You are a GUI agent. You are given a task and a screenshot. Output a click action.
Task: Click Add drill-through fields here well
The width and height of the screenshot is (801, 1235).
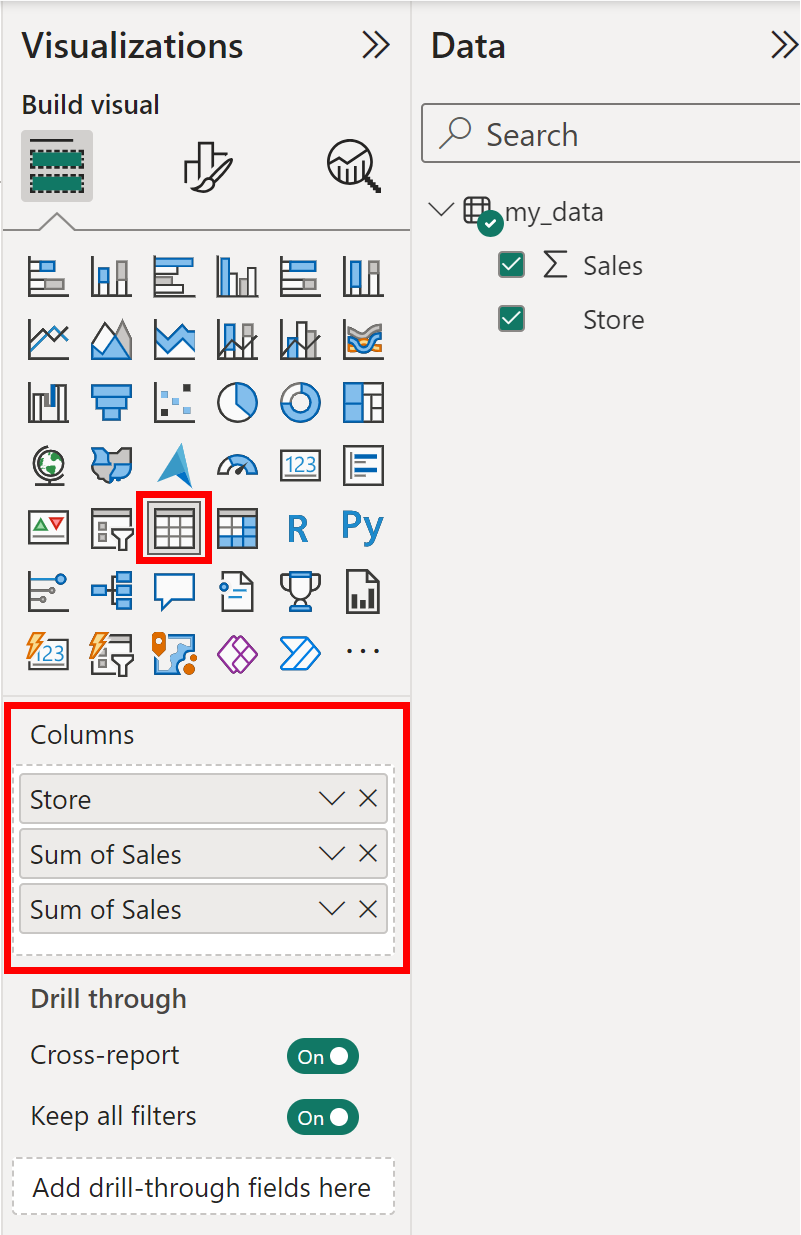[x=203, y=1187]
